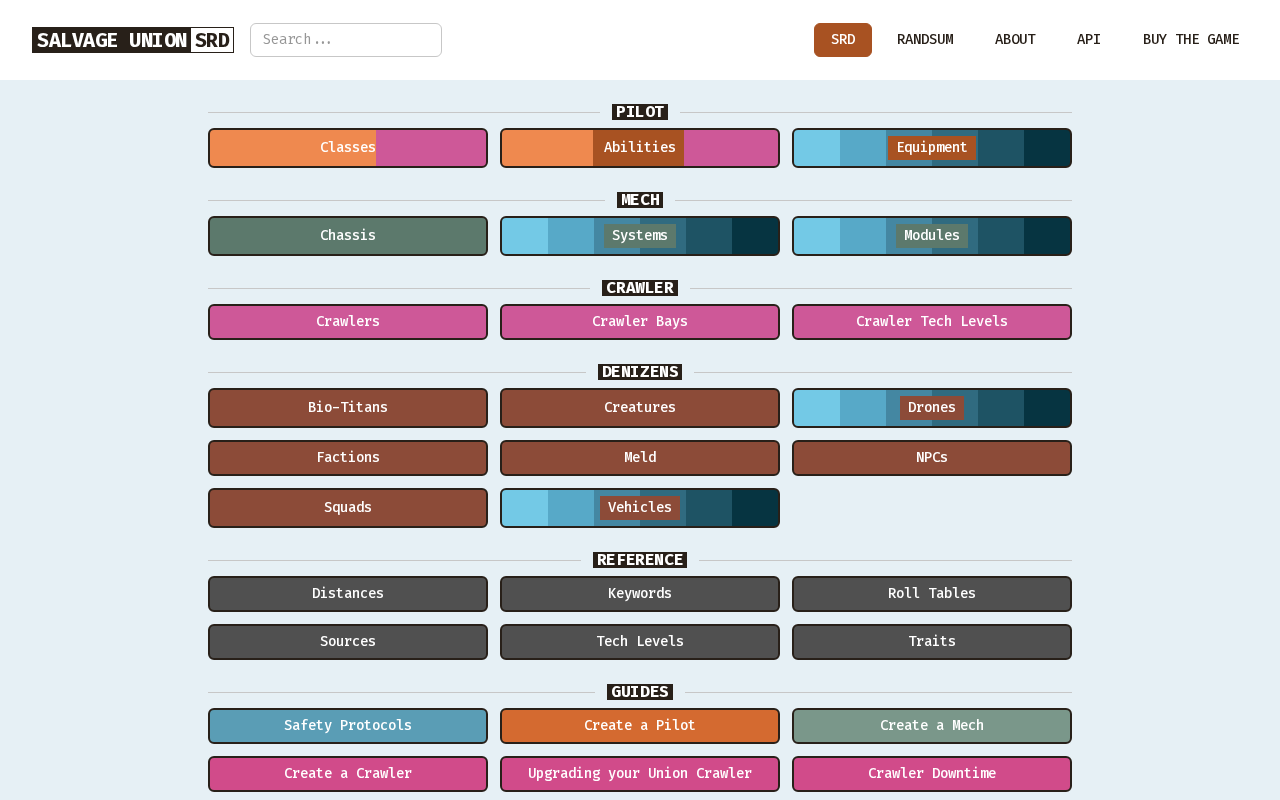The image size is (1280, 800).
Task: Go to the Squads page
Action: tap(348, 508)
